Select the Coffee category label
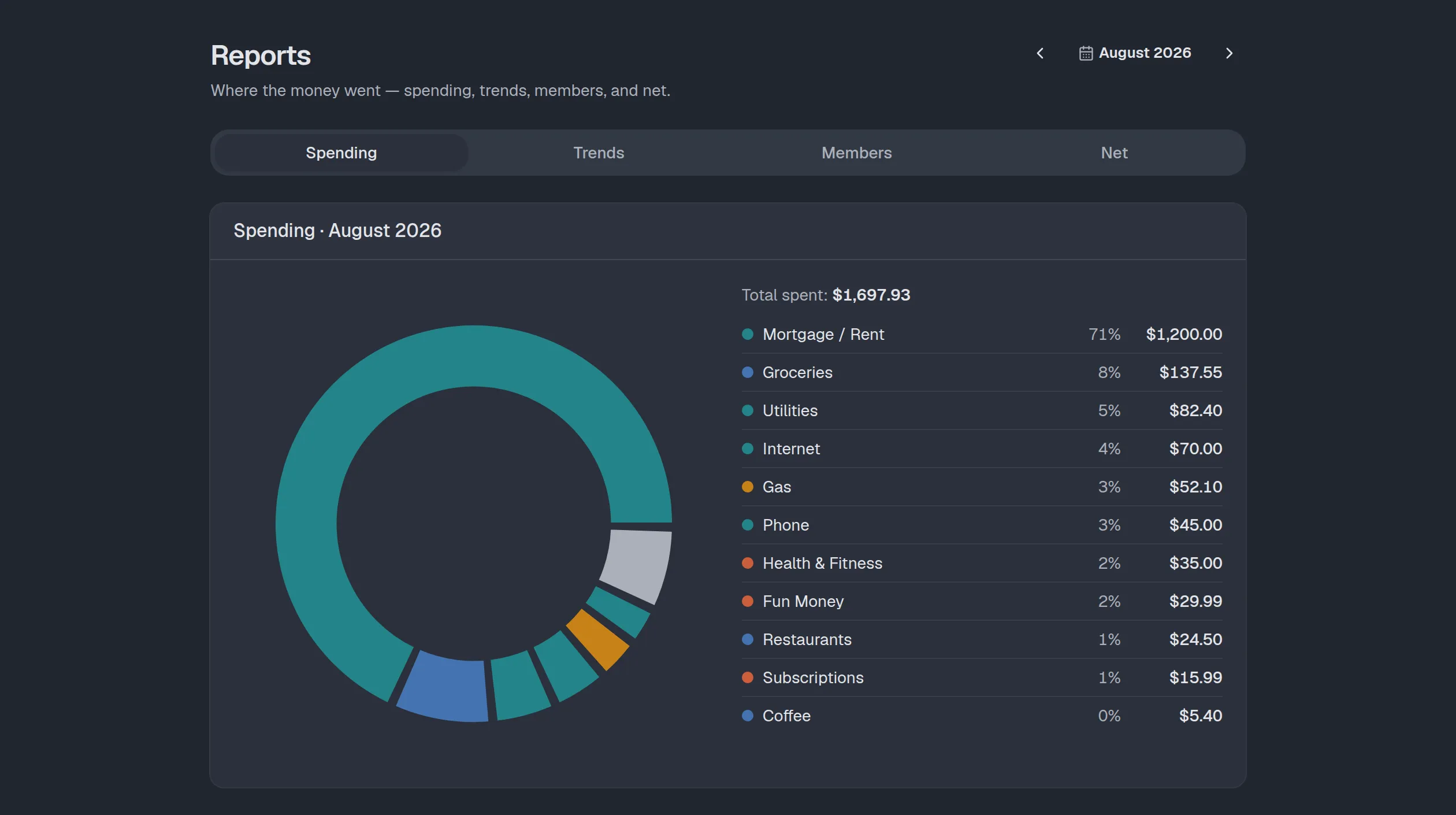 pos(786,716)
